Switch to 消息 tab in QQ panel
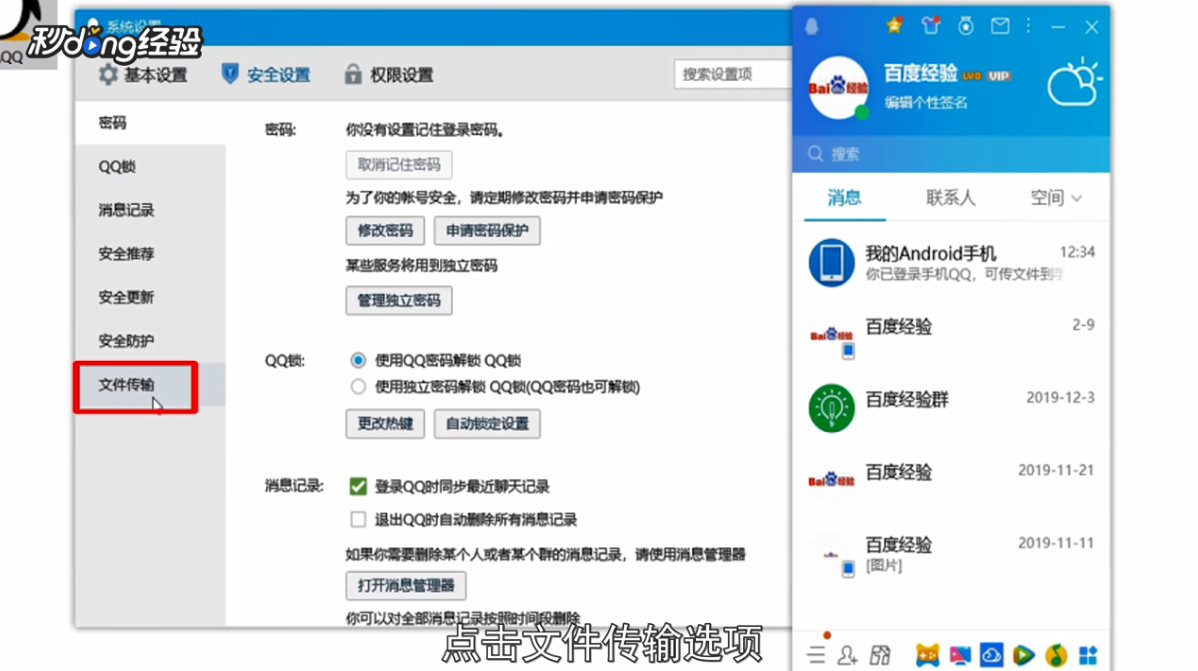 click(x=844, y=198)
